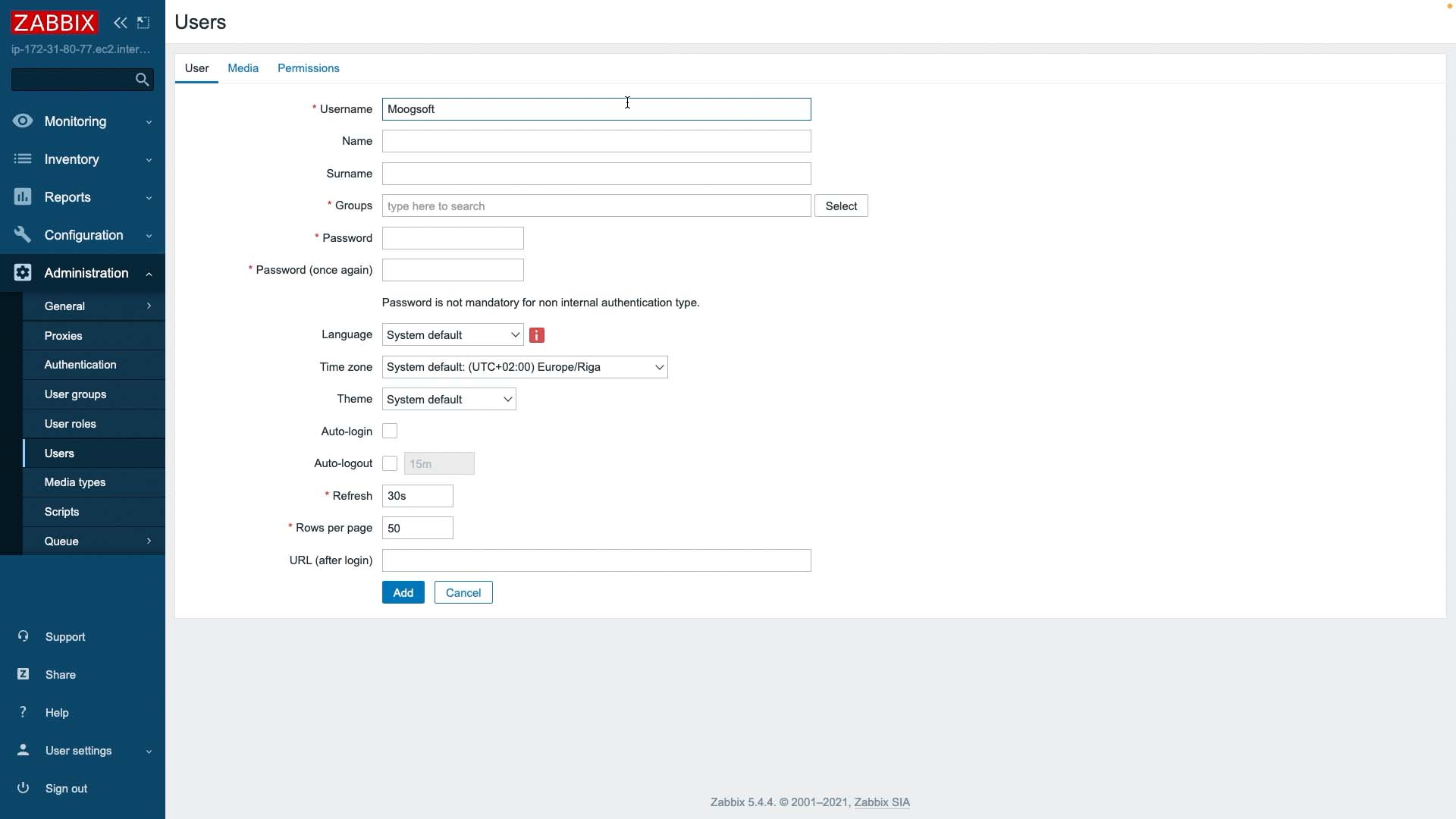Click the Inventory sidebar icon
1456x819 pixels.
click(x=22, y=159)
